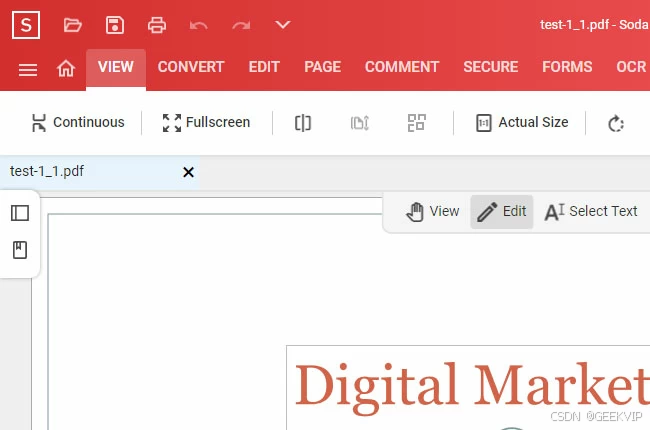Switch to the SECURE tab

491,67
